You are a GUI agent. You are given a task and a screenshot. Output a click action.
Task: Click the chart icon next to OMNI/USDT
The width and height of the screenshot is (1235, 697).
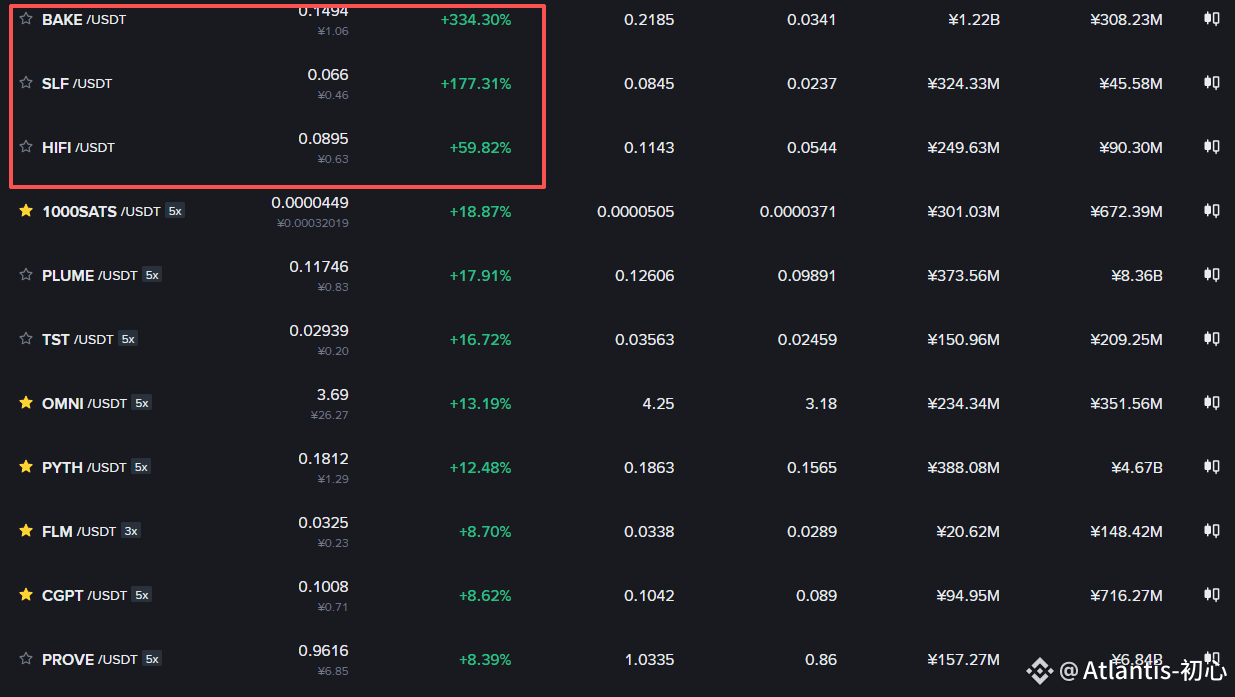click(x=1211, y=403)
